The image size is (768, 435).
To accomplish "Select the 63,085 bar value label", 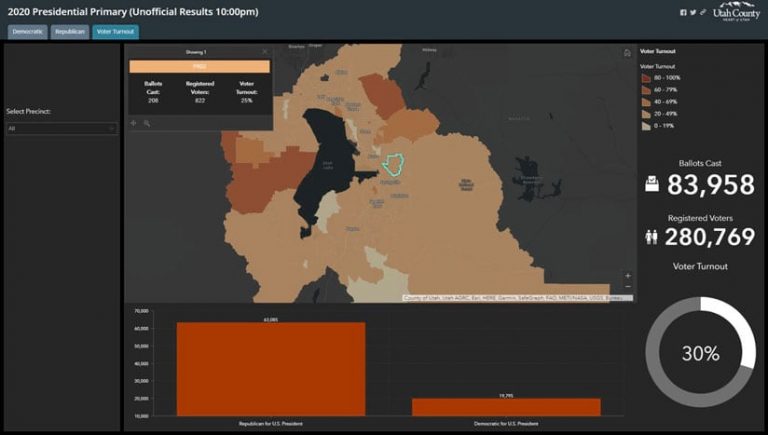I will click(x=270, y=319).
